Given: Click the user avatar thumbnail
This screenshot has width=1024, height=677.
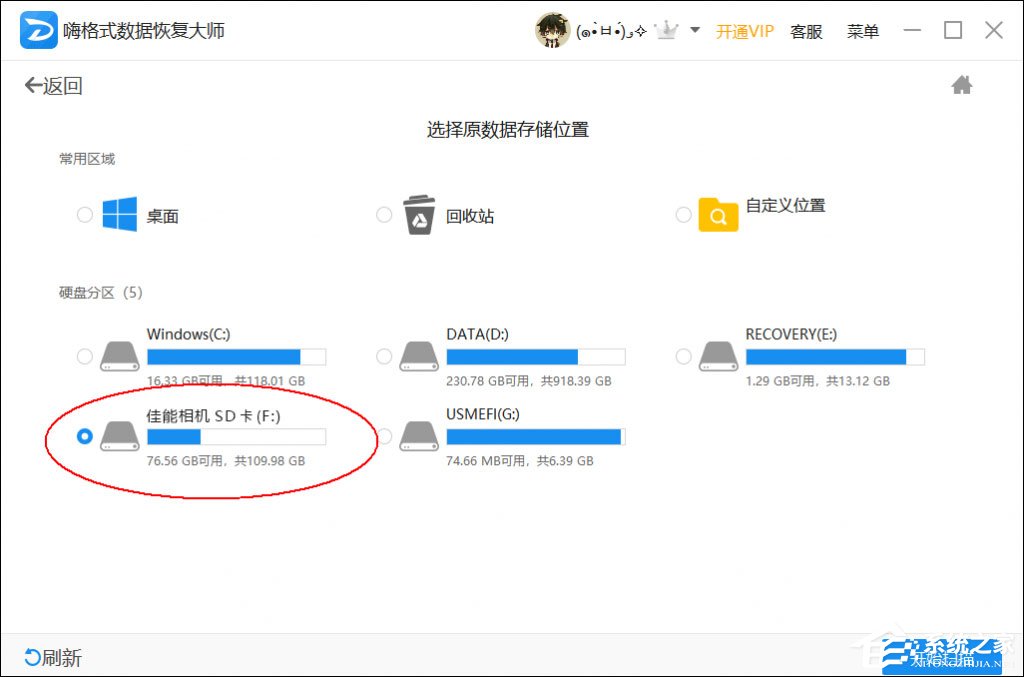Looking at the screenshot, I should coord(551,30).
